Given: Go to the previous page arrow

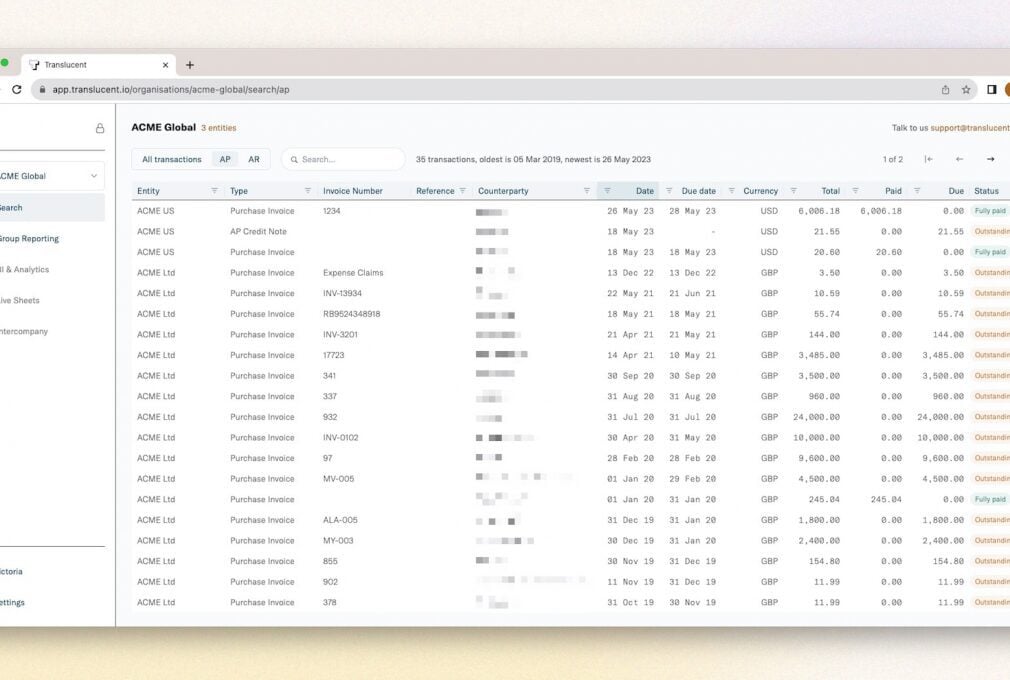Looking at the screenshot, I should 959,159.
